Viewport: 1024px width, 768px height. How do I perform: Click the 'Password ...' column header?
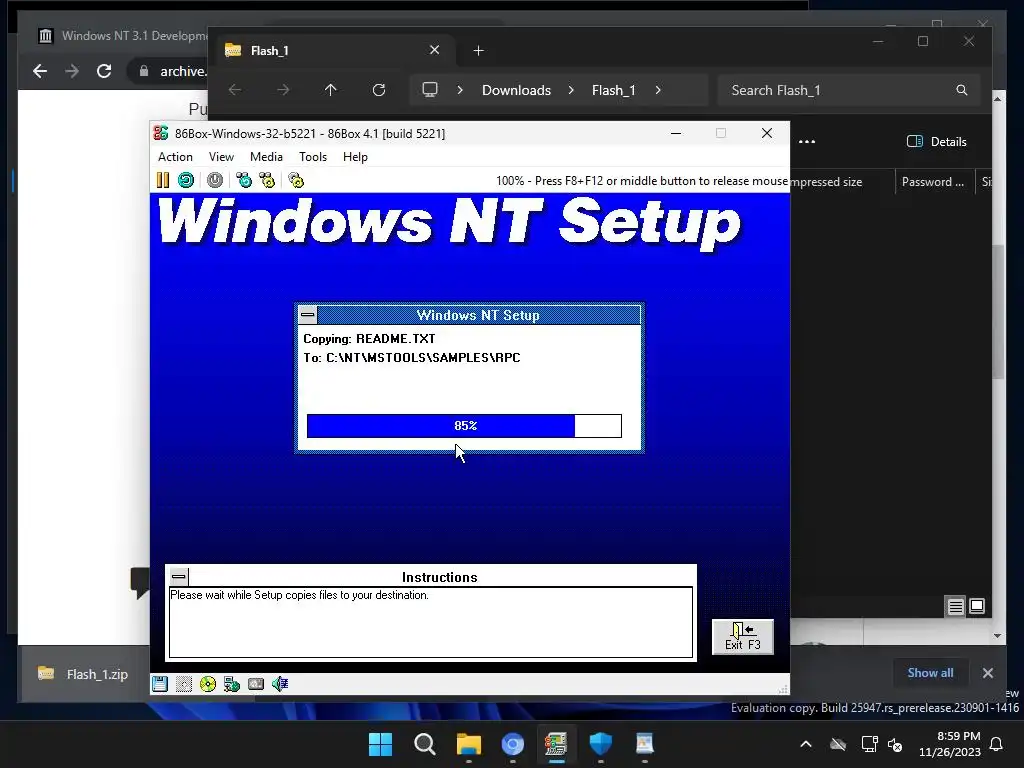933,182
